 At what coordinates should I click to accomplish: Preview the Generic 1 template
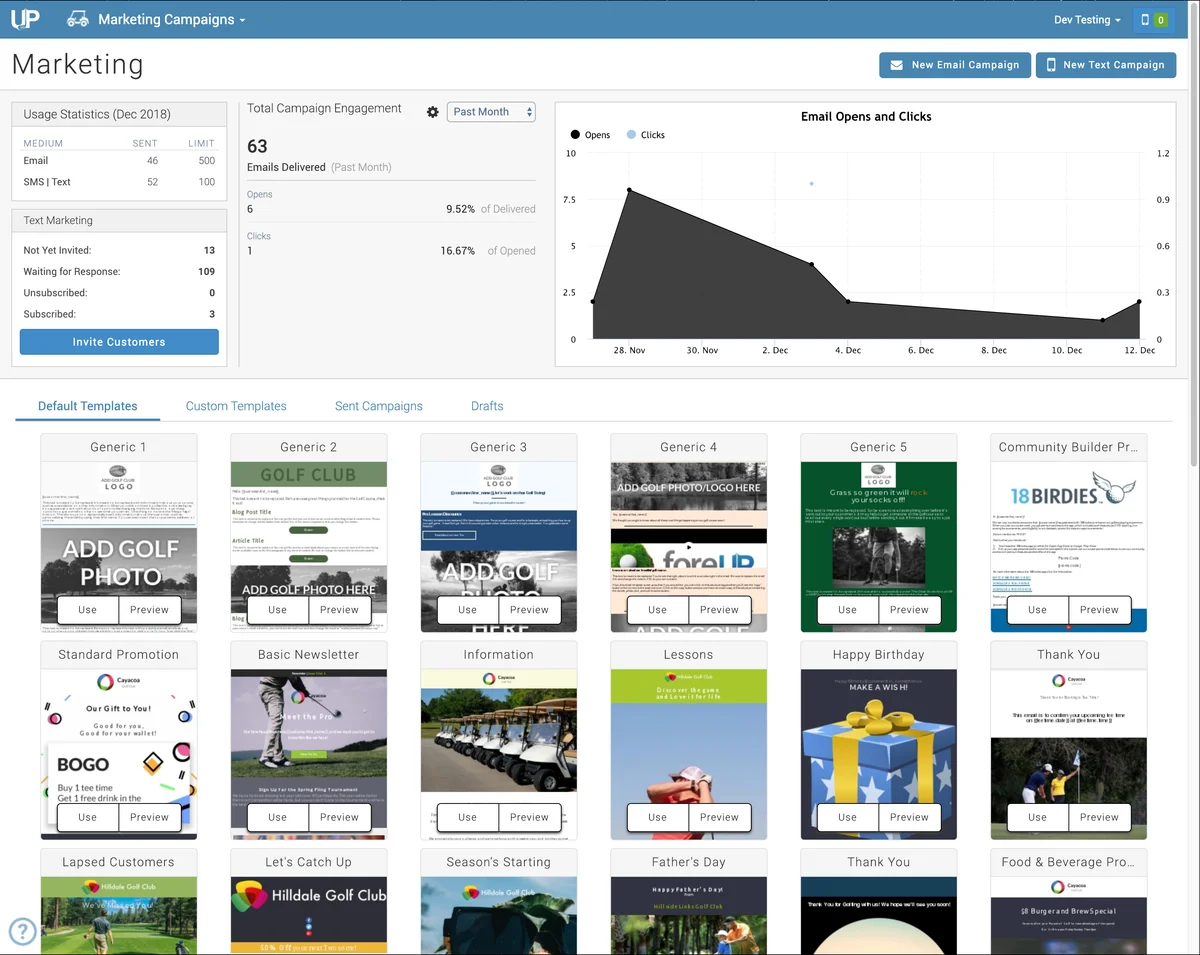[150, 610]
